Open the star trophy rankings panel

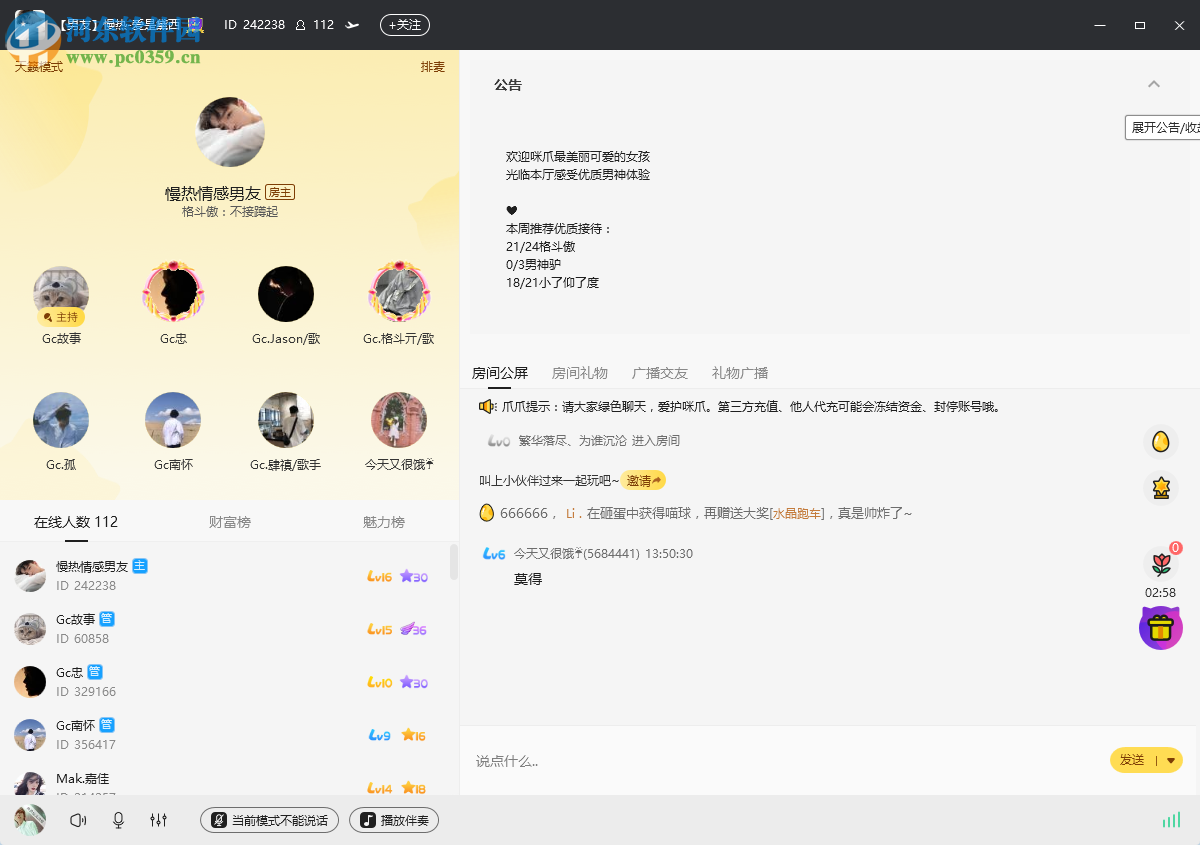click(1160, 488)
